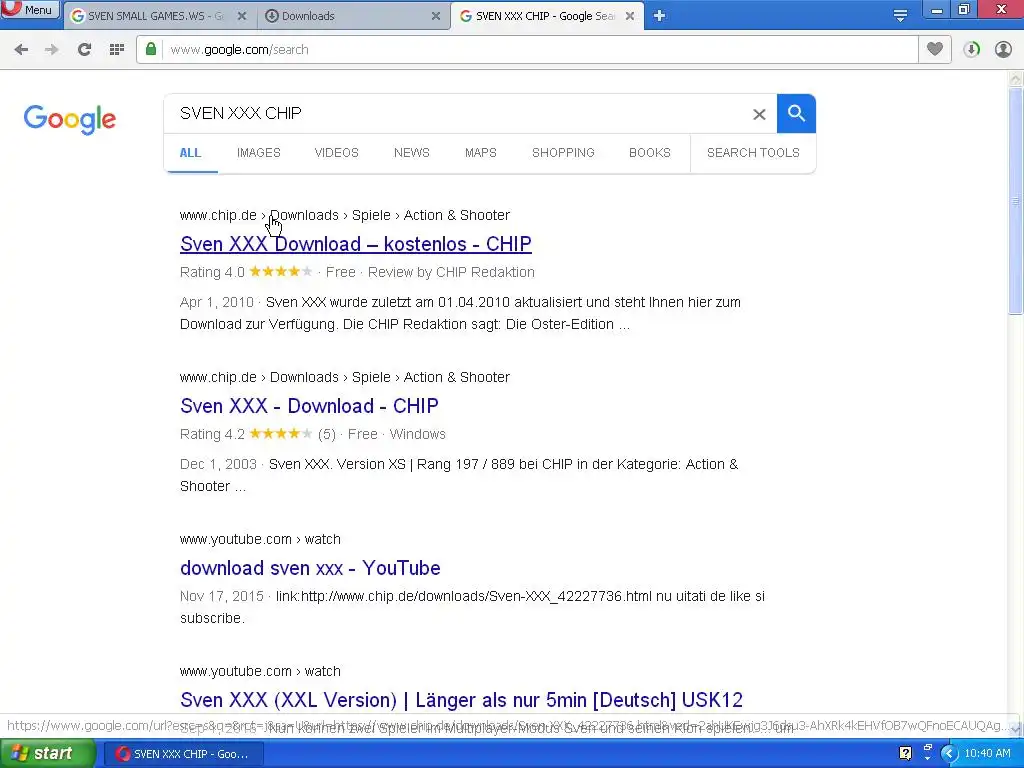Open the Opera Menu button
Viewport: 1024px width, 768px height.
pos(30,10)
